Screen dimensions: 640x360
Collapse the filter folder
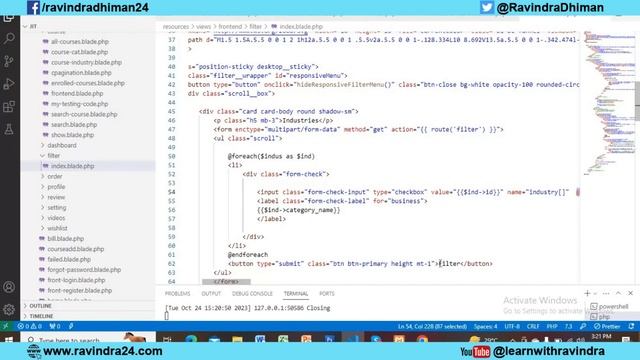tap(53, 156)
